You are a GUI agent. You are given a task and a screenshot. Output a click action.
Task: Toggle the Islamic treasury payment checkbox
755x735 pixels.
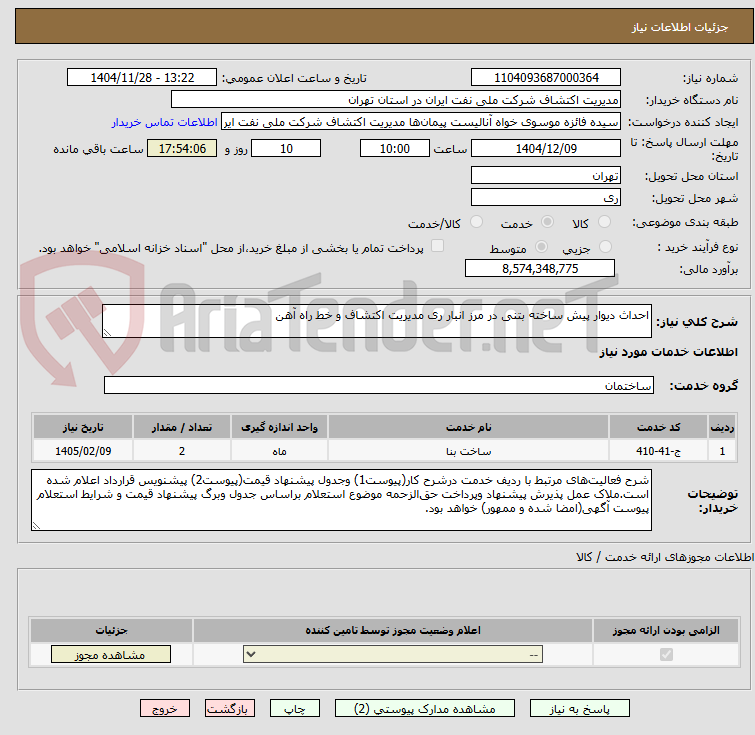click(x=437, y=246)
